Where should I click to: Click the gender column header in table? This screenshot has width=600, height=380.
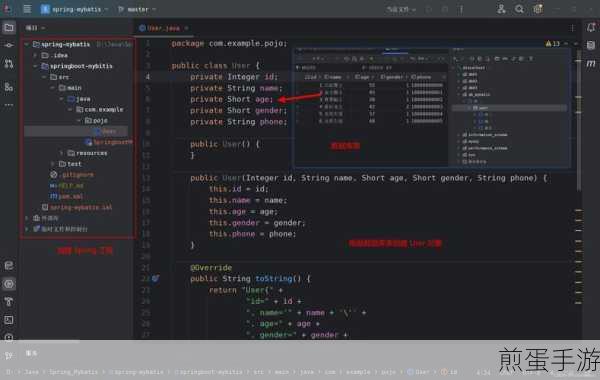392,77
